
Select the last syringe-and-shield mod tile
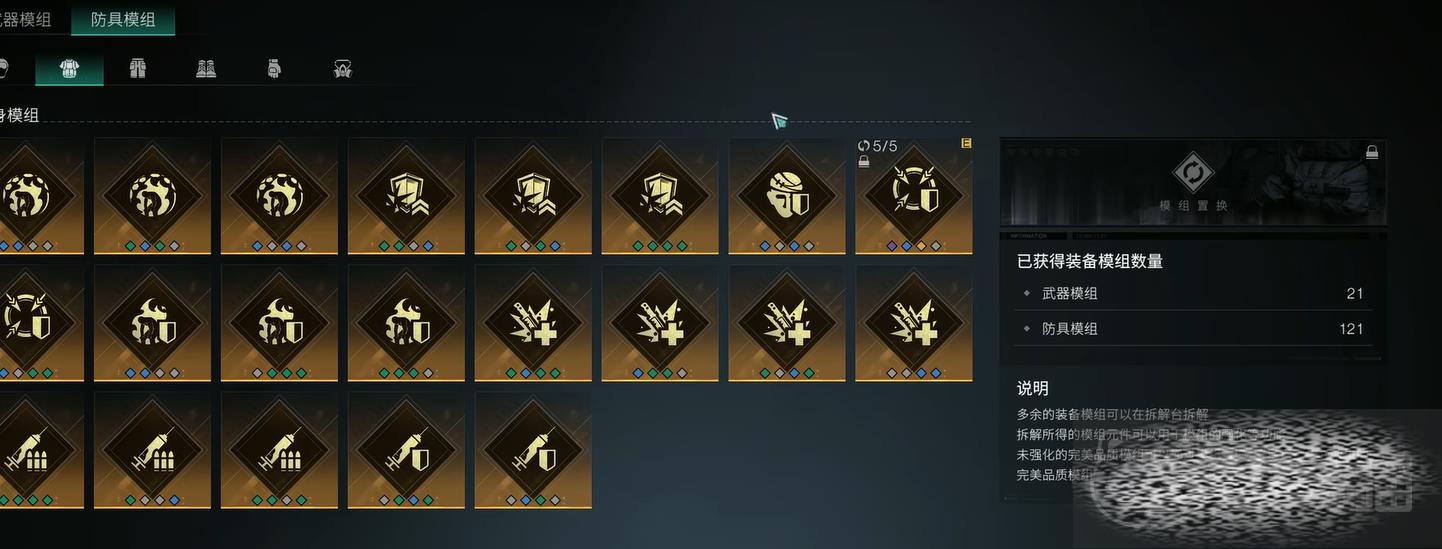pyautogui.click(x=533, y=450)
